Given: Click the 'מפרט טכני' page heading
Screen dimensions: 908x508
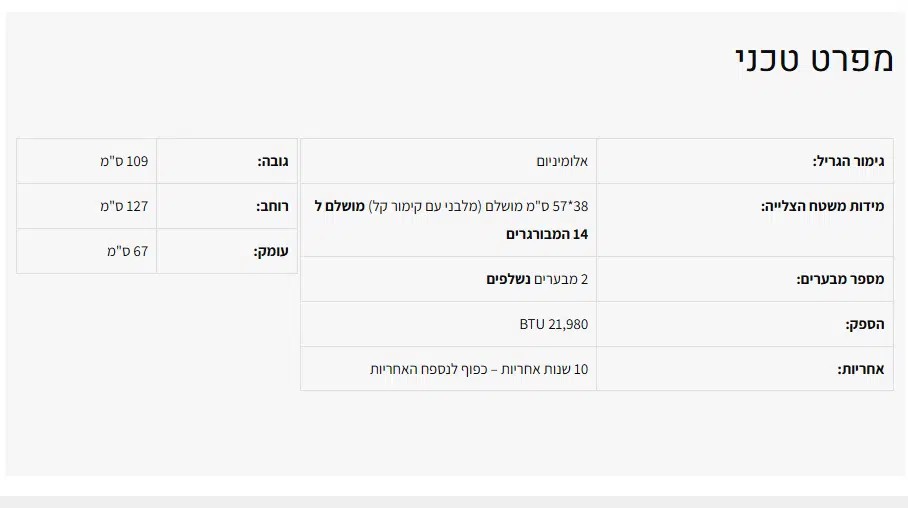Looking at the screenshot, I should point(813,61).
